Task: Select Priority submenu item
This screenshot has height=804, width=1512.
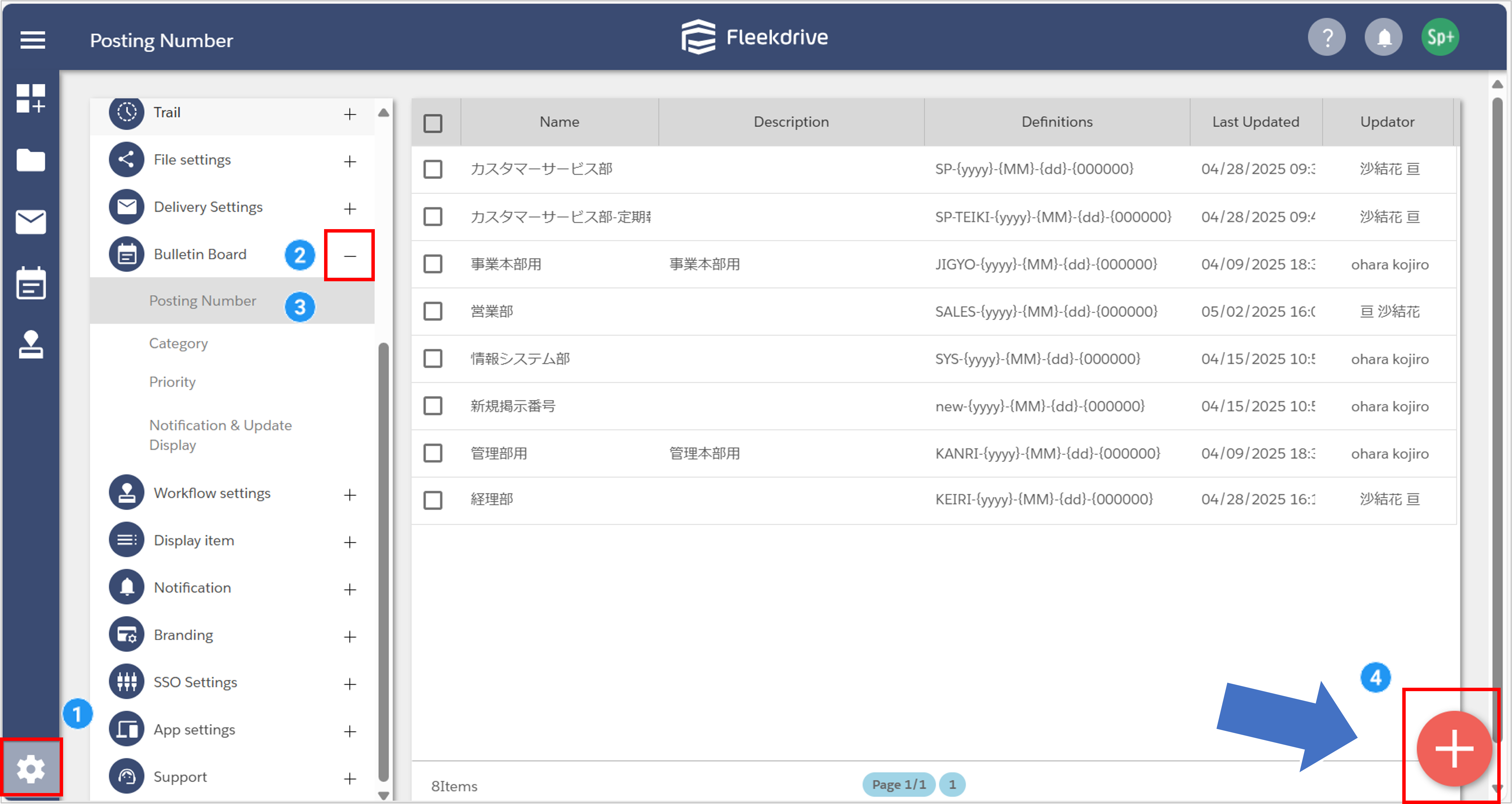Action: 172,382
